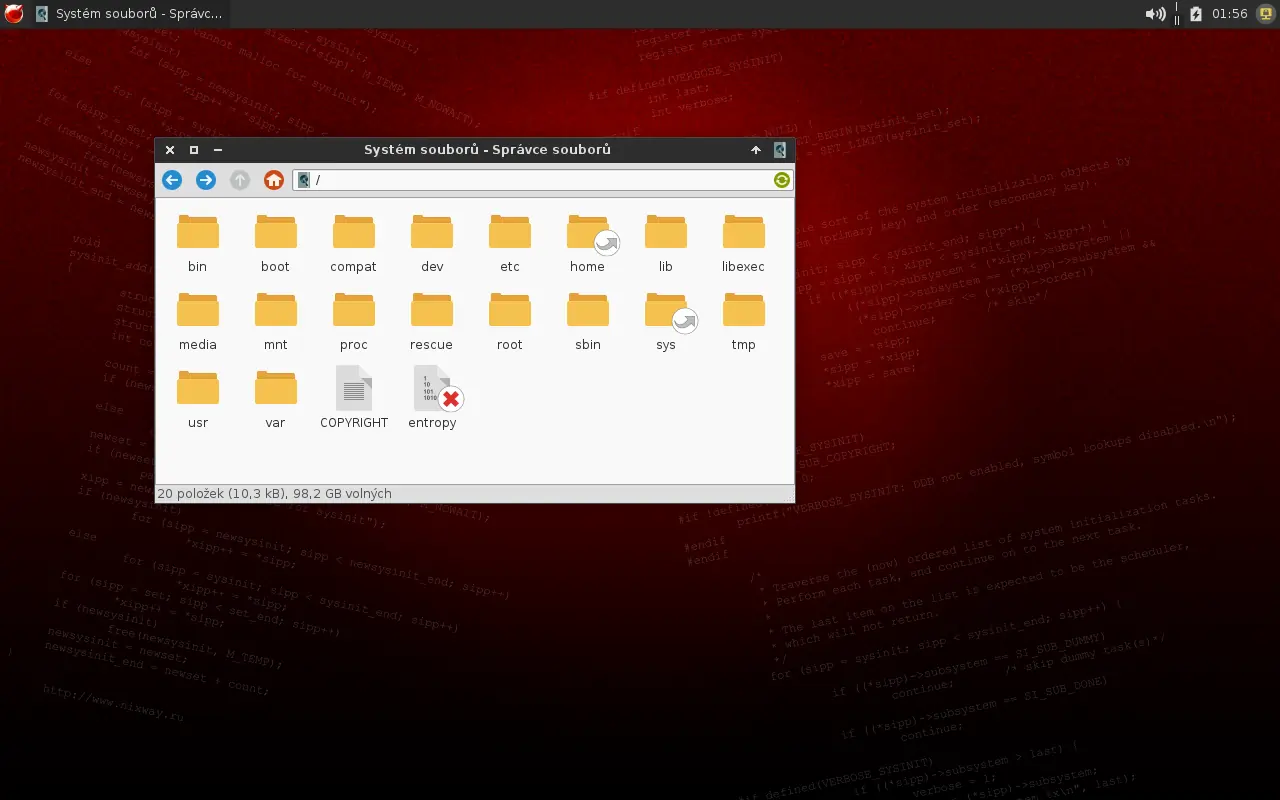
Task: Go forward with the right arrow button
Action: click(206, 180)
